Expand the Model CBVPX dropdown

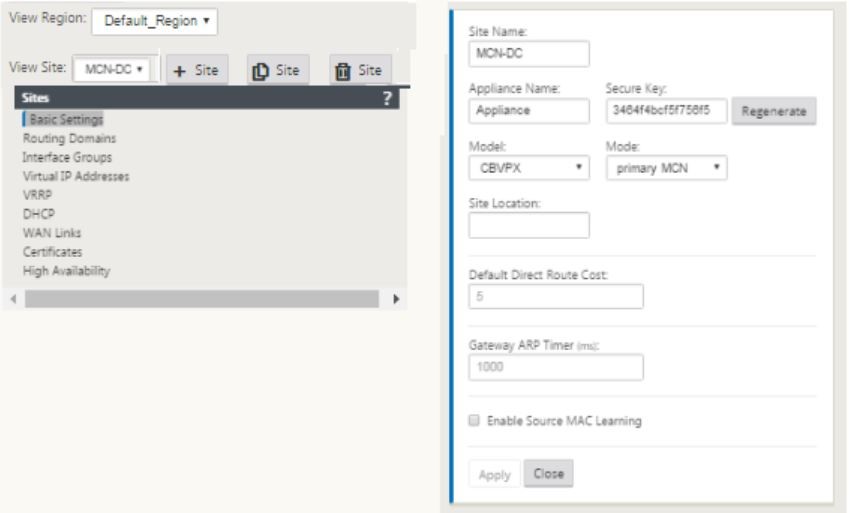(x=529, y=168)
